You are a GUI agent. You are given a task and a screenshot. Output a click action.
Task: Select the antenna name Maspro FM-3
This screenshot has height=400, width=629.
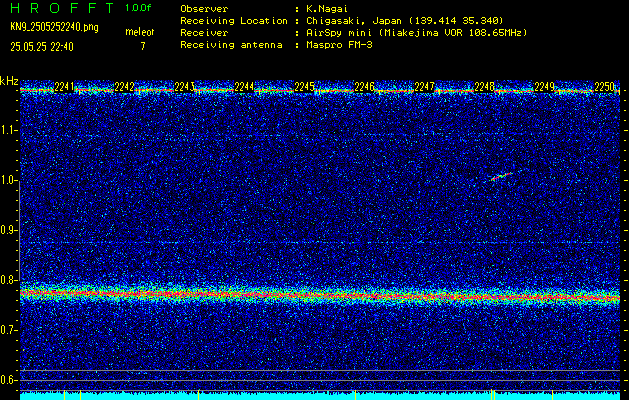(339, 45)
